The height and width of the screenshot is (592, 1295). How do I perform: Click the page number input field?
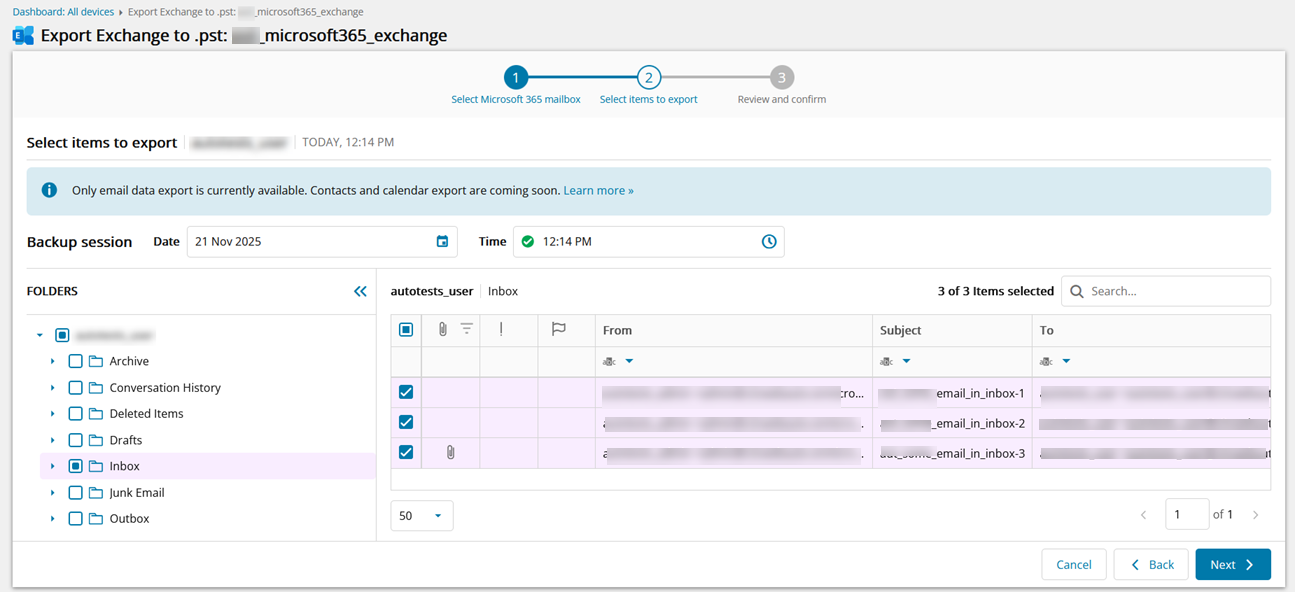(1186, 514)
